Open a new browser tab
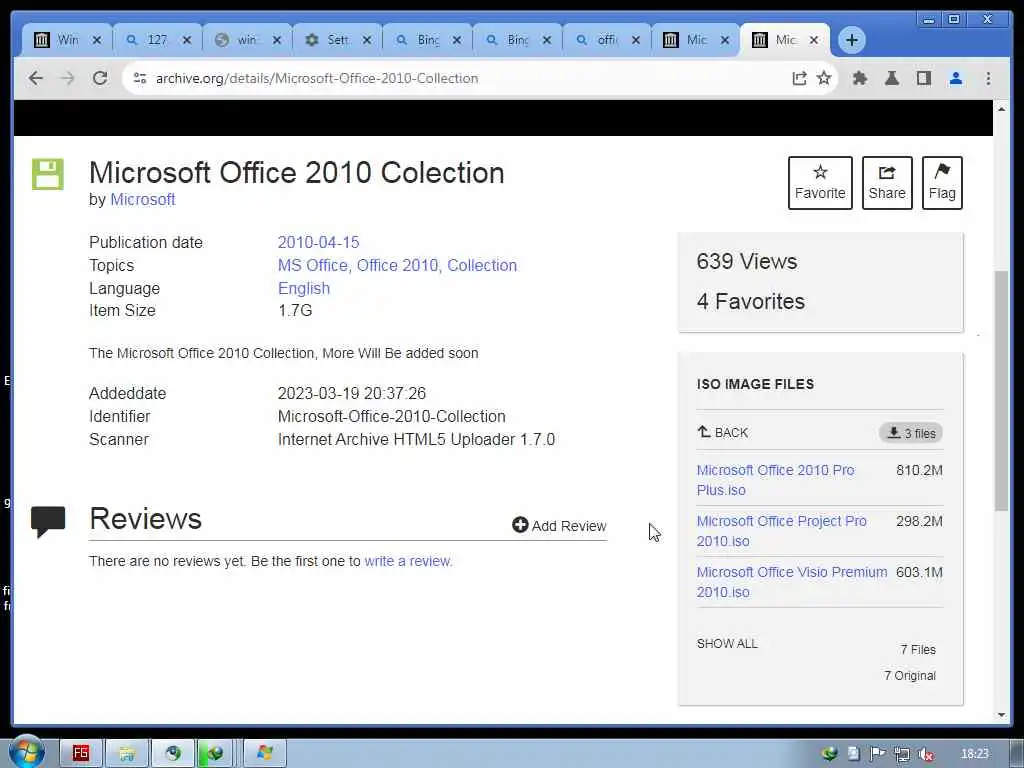This screenshot has width=1024, height=768. tap(852, 40)
